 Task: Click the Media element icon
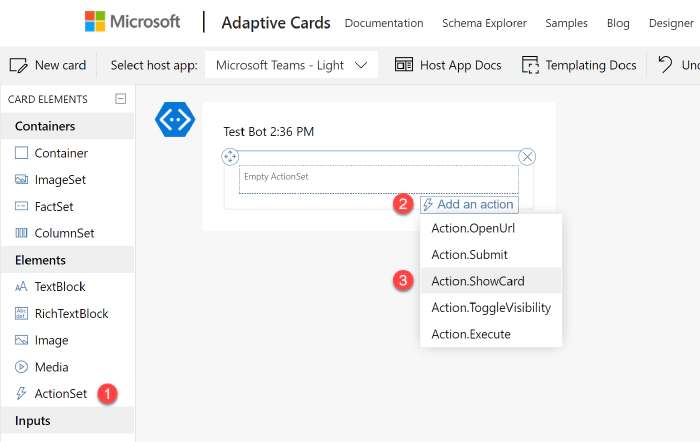tap(22, 367)
